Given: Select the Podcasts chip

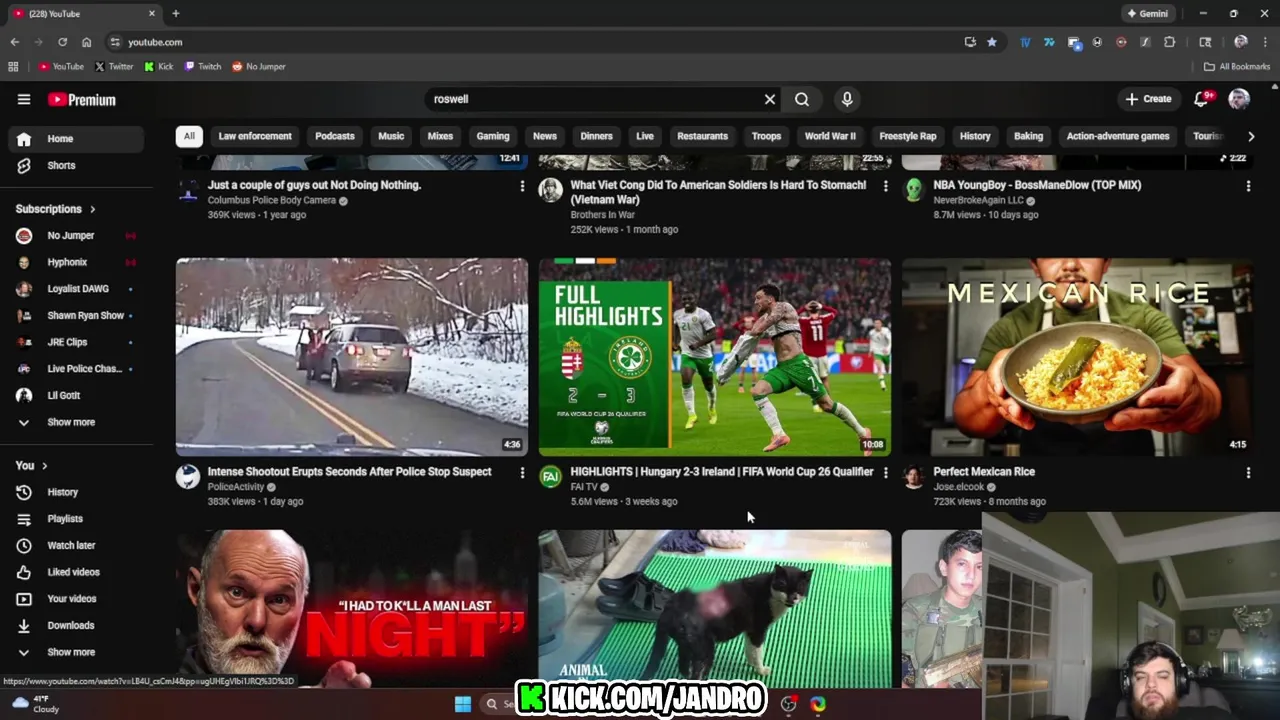Looking at the screenshot, I should coord(335,136).
